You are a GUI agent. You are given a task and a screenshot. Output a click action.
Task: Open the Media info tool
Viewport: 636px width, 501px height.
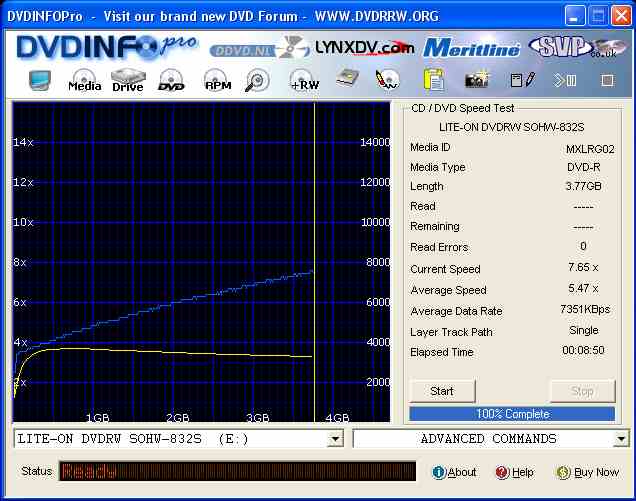click(x=84, y=80)
